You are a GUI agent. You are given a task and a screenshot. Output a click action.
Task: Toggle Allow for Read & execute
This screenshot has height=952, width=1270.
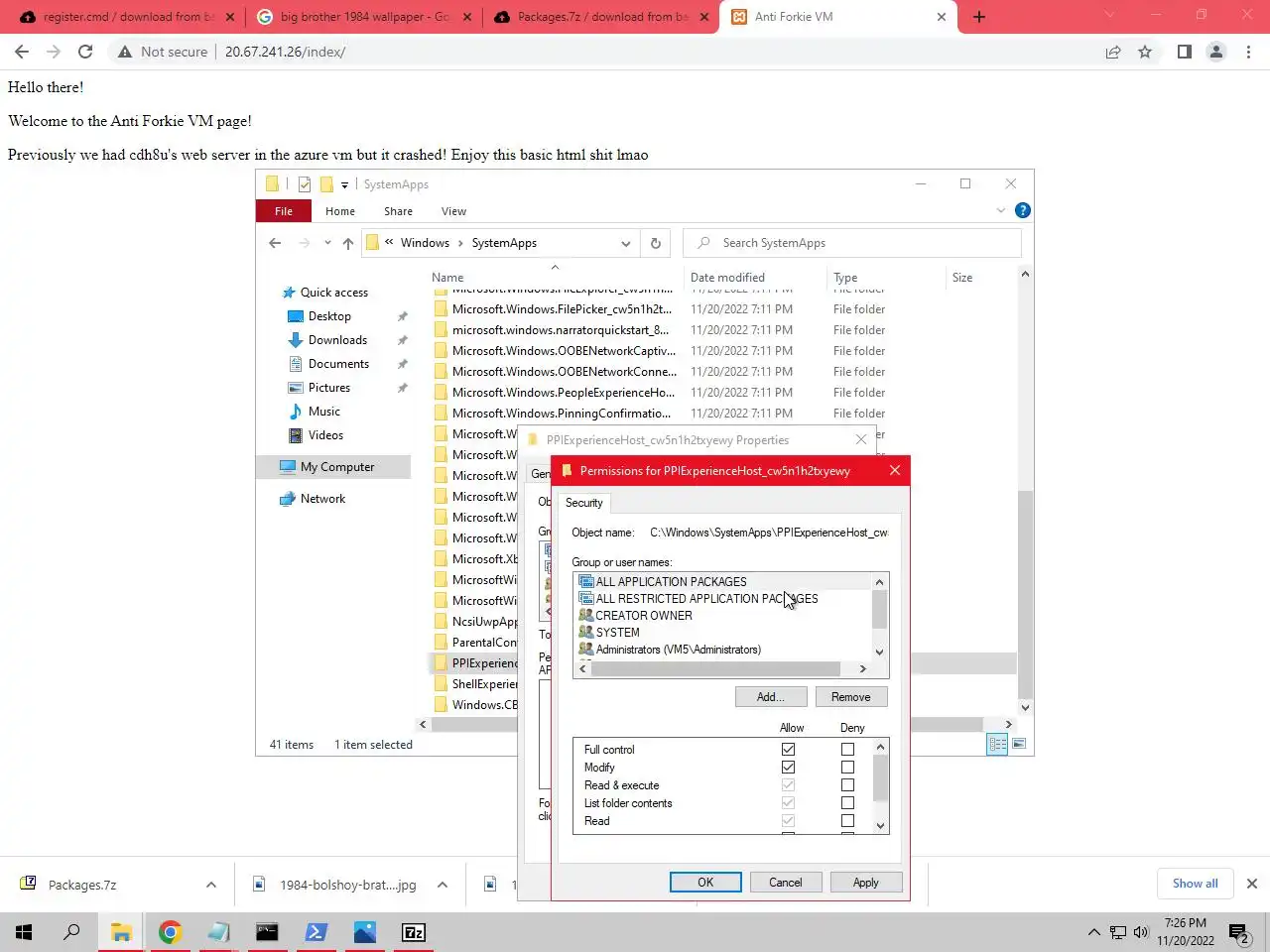click(x=788, y=785)
